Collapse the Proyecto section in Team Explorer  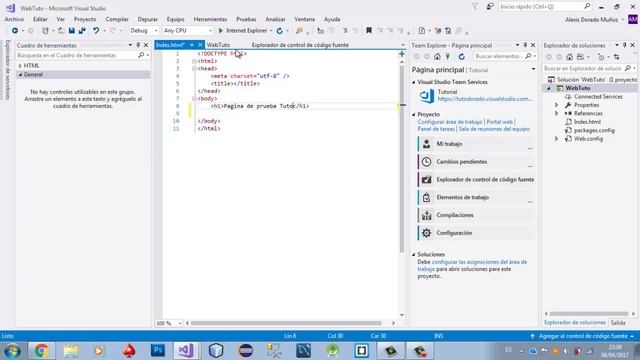[x=413, y=115]
